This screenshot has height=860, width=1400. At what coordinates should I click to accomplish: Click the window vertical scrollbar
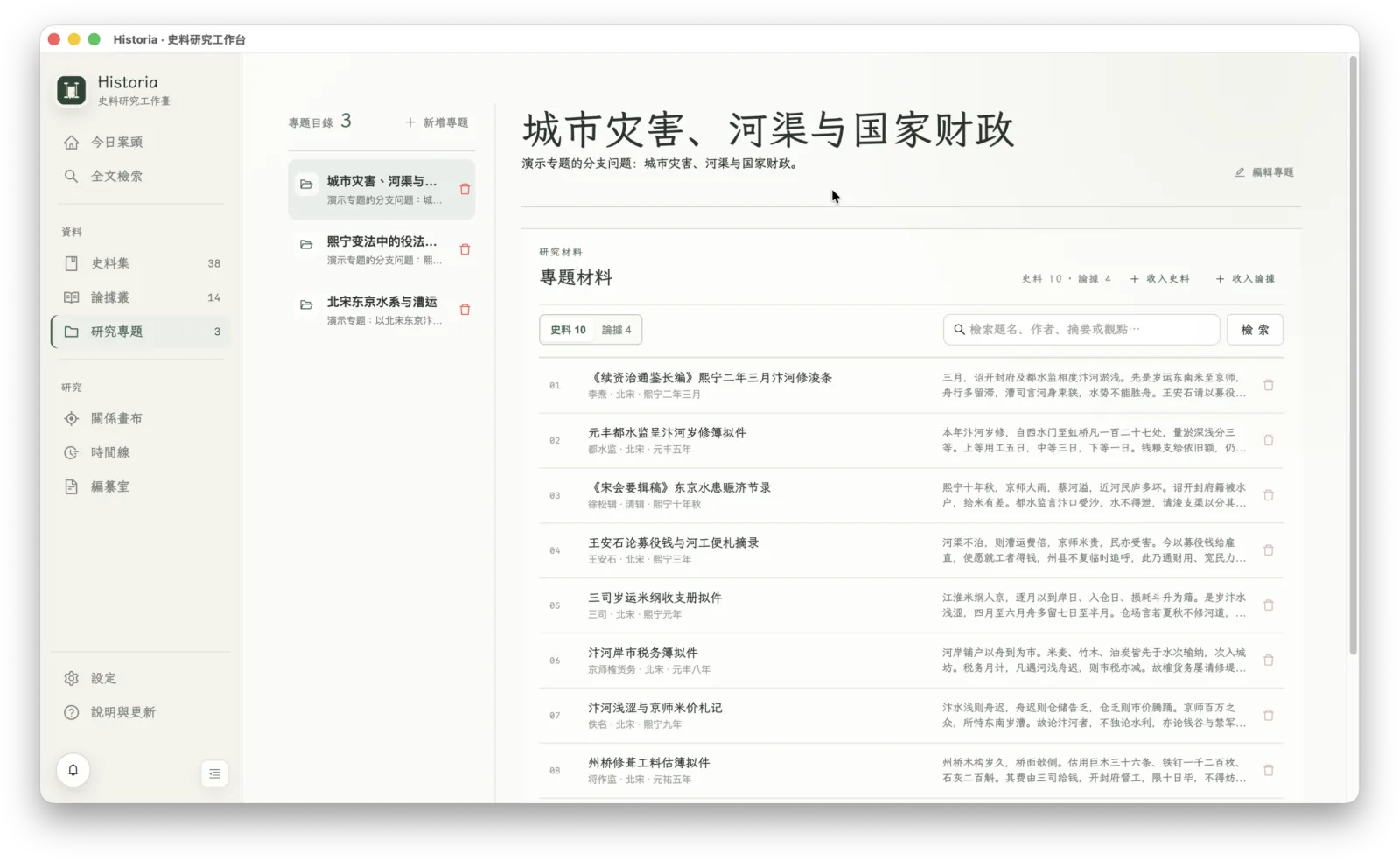tap(1353, 354)
